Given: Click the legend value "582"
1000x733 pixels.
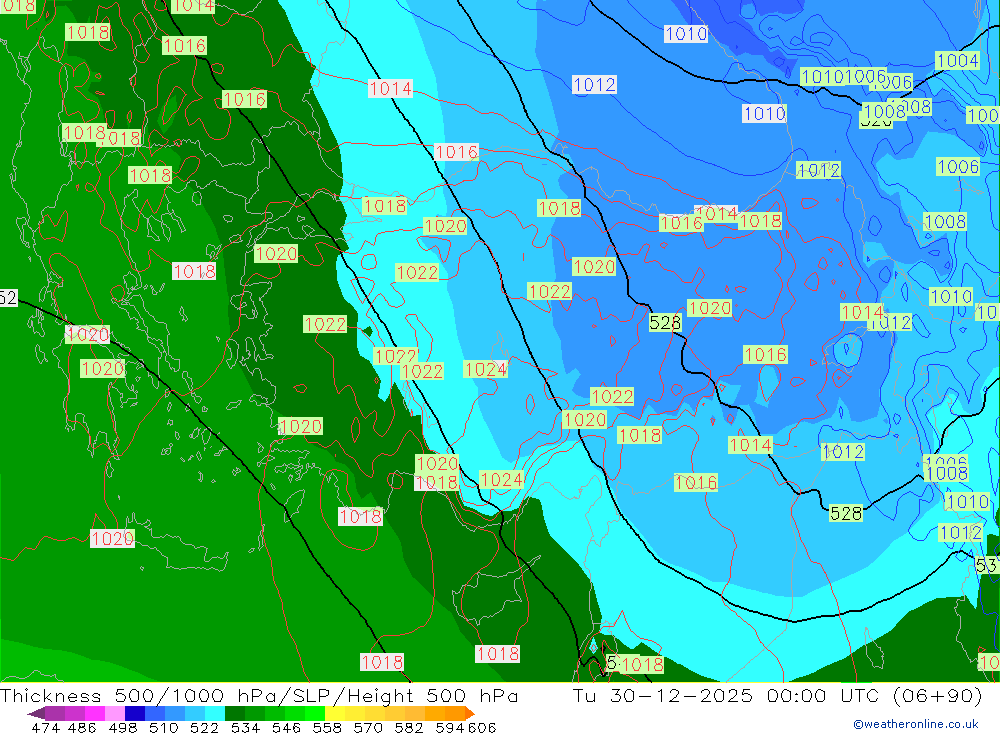Looking at the screenshot, I should pos(408,727).
